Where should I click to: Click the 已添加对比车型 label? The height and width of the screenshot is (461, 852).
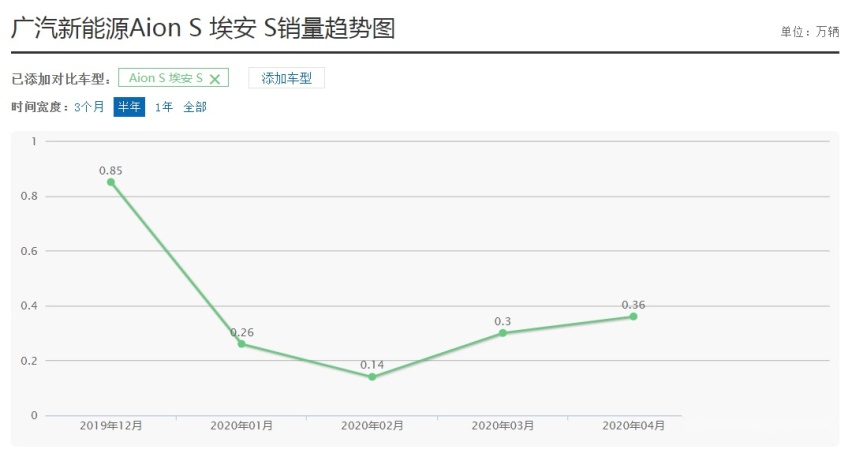point(61,79)
